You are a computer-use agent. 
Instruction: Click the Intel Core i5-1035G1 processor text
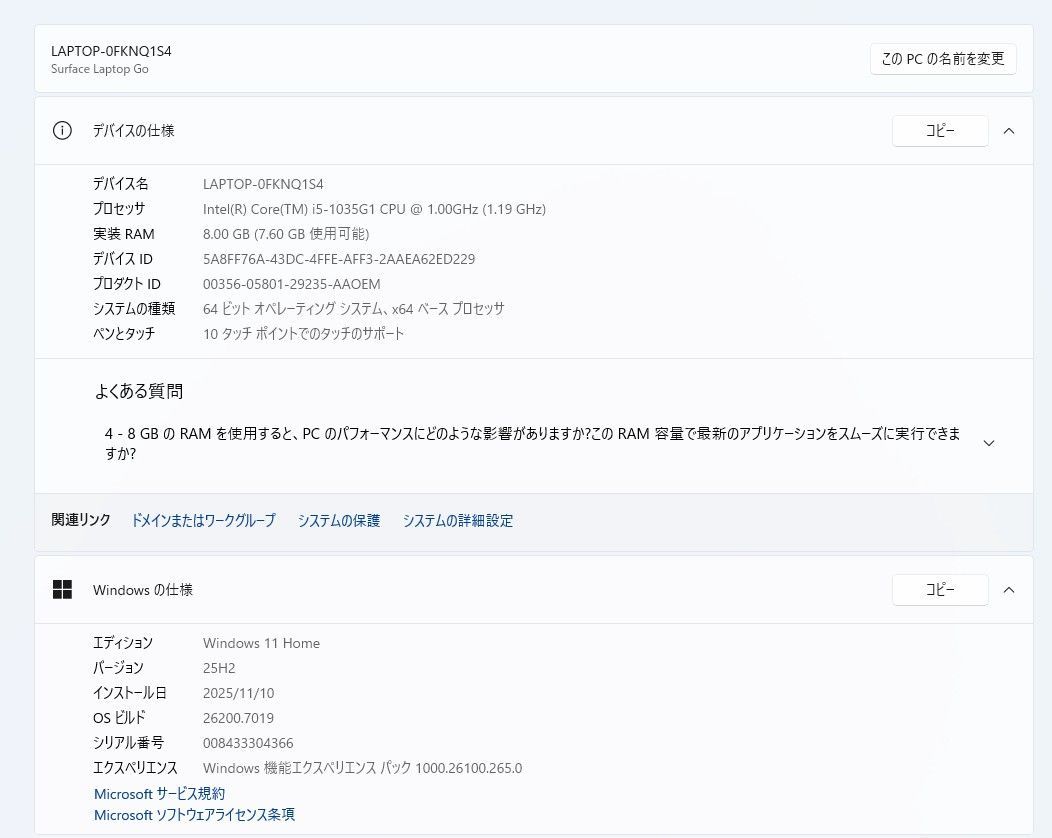(x=373, y=209)
